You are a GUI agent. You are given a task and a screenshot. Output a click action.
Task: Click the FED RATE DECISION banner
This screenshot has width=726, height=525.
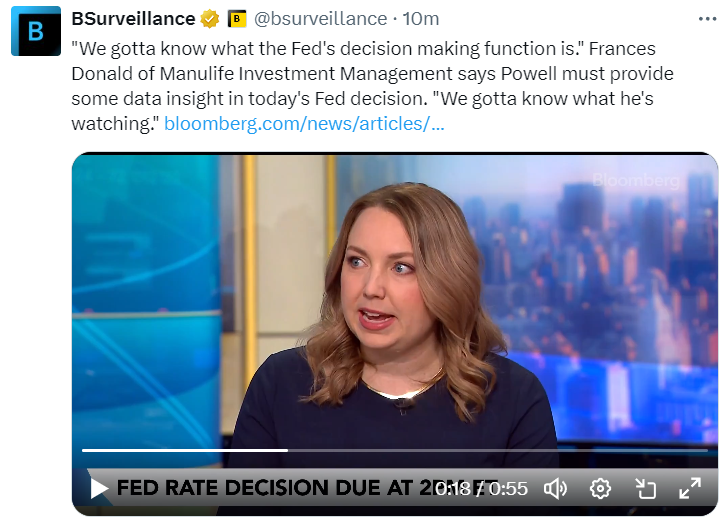pos(270,488)
